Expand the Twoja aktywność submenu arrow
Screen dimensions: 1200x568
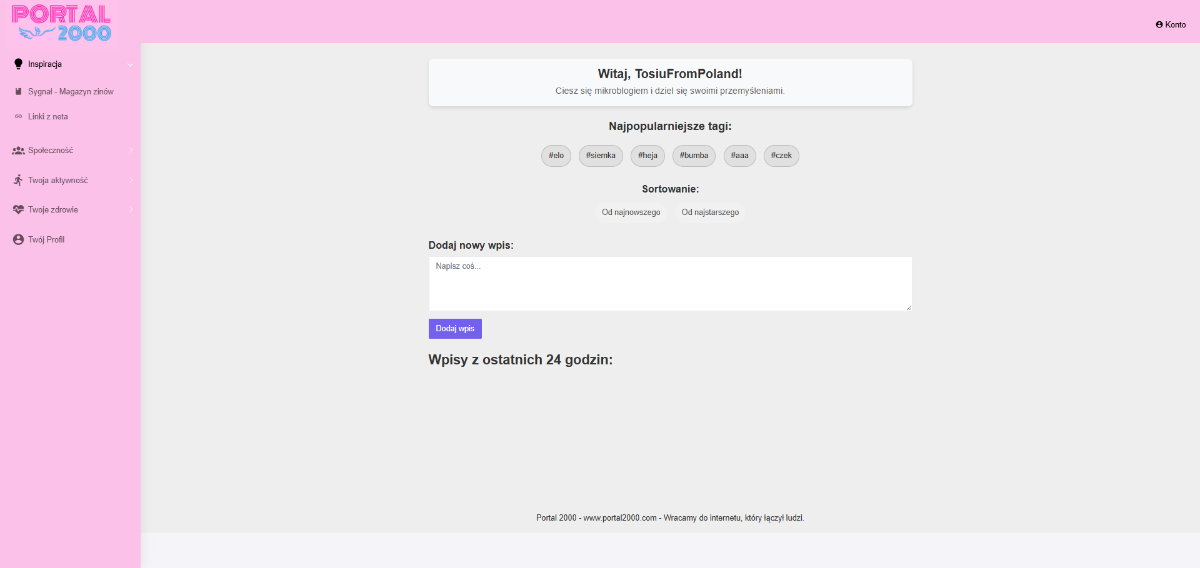click(130, 180)
